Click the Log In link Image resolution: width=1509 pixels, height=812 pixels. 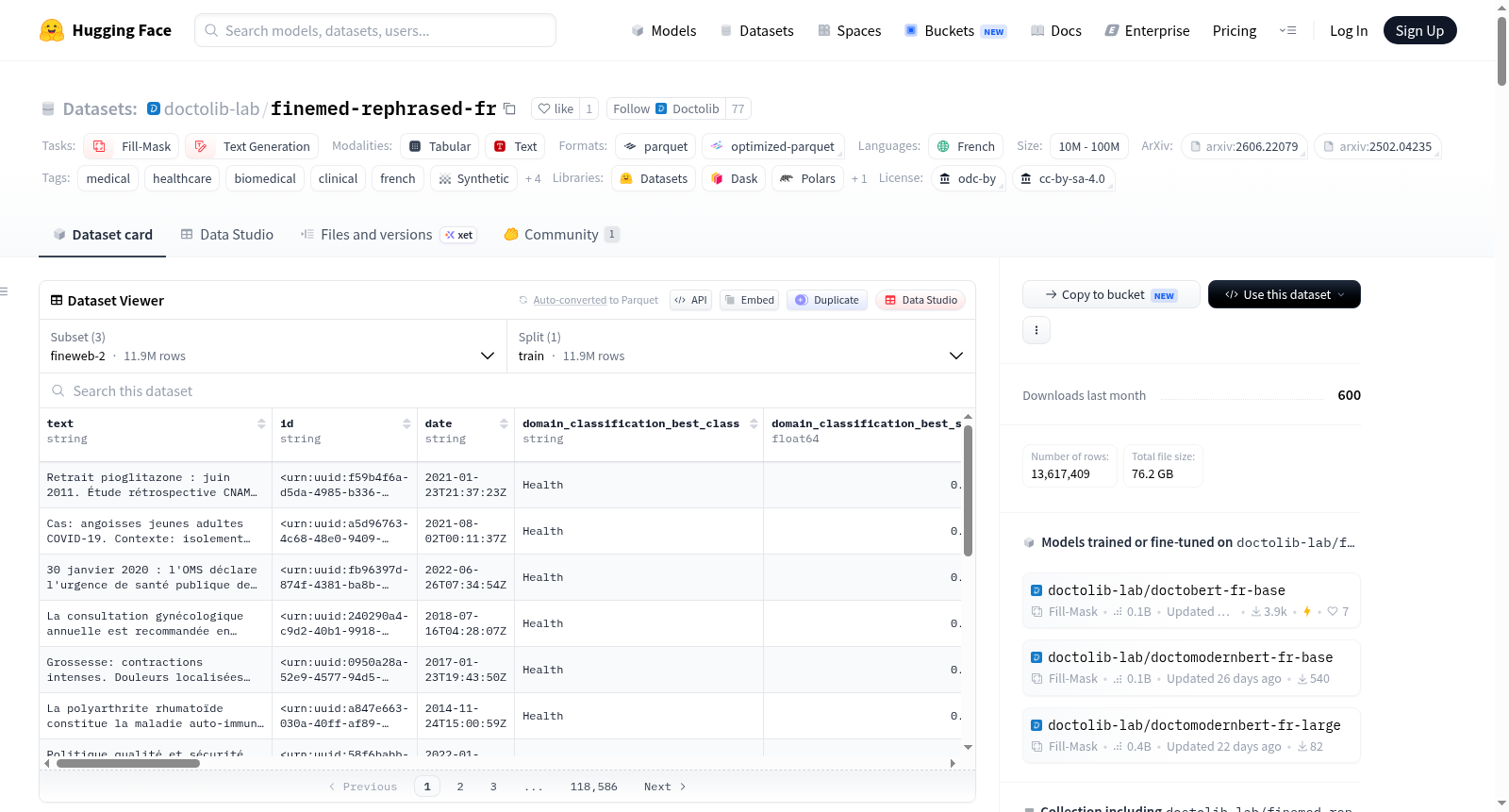pyautogui.click(x=1349, y=30)
